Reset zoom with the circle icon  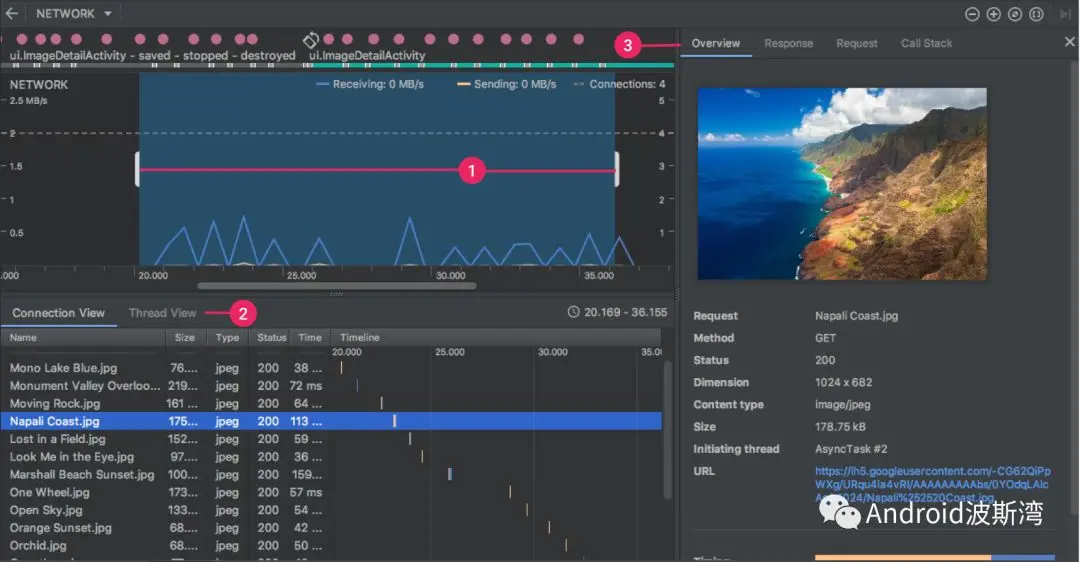(1015, 14)
